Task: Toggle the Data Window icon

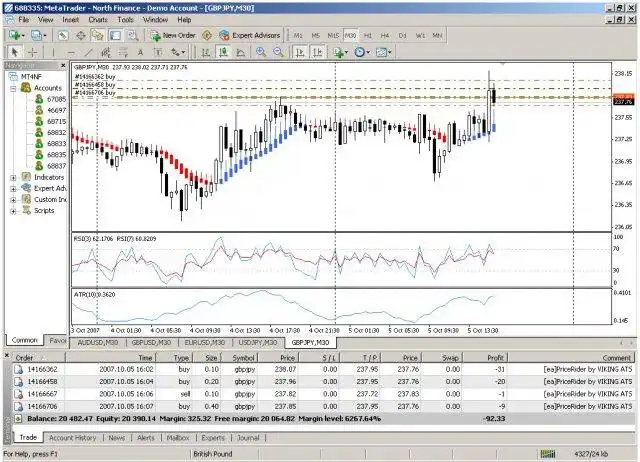Action: coord(80,36)
